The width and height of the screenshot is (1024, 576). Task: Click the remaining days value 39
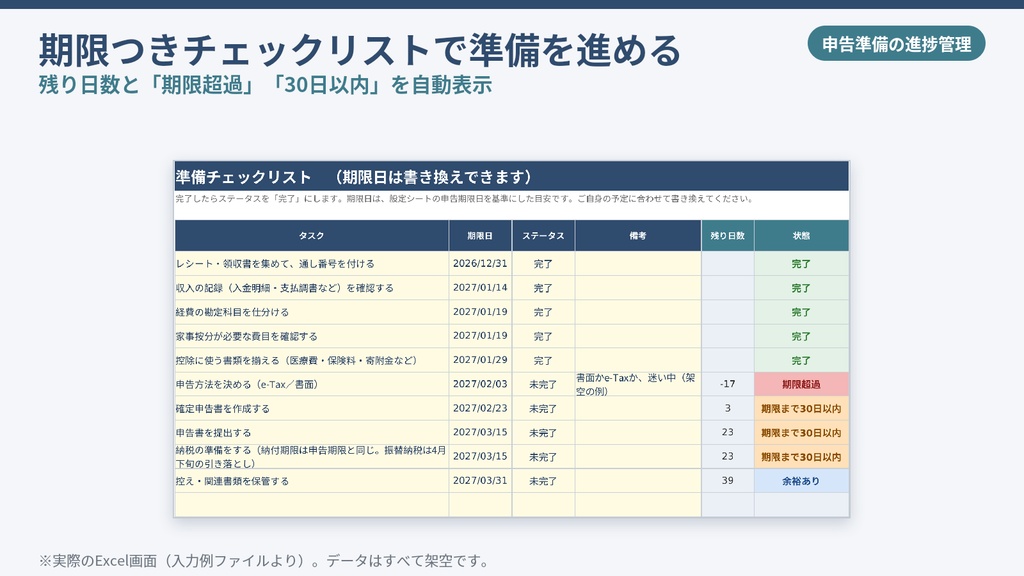pyautogui.click(x=728, y=481)
